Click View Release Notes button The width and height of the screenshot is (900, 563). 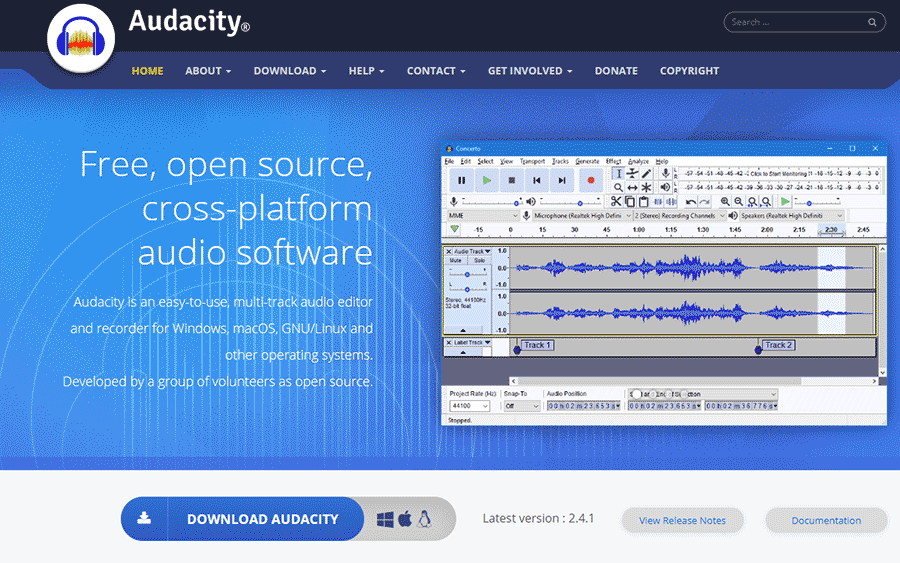pyautogui.click(x=682, y=521)
